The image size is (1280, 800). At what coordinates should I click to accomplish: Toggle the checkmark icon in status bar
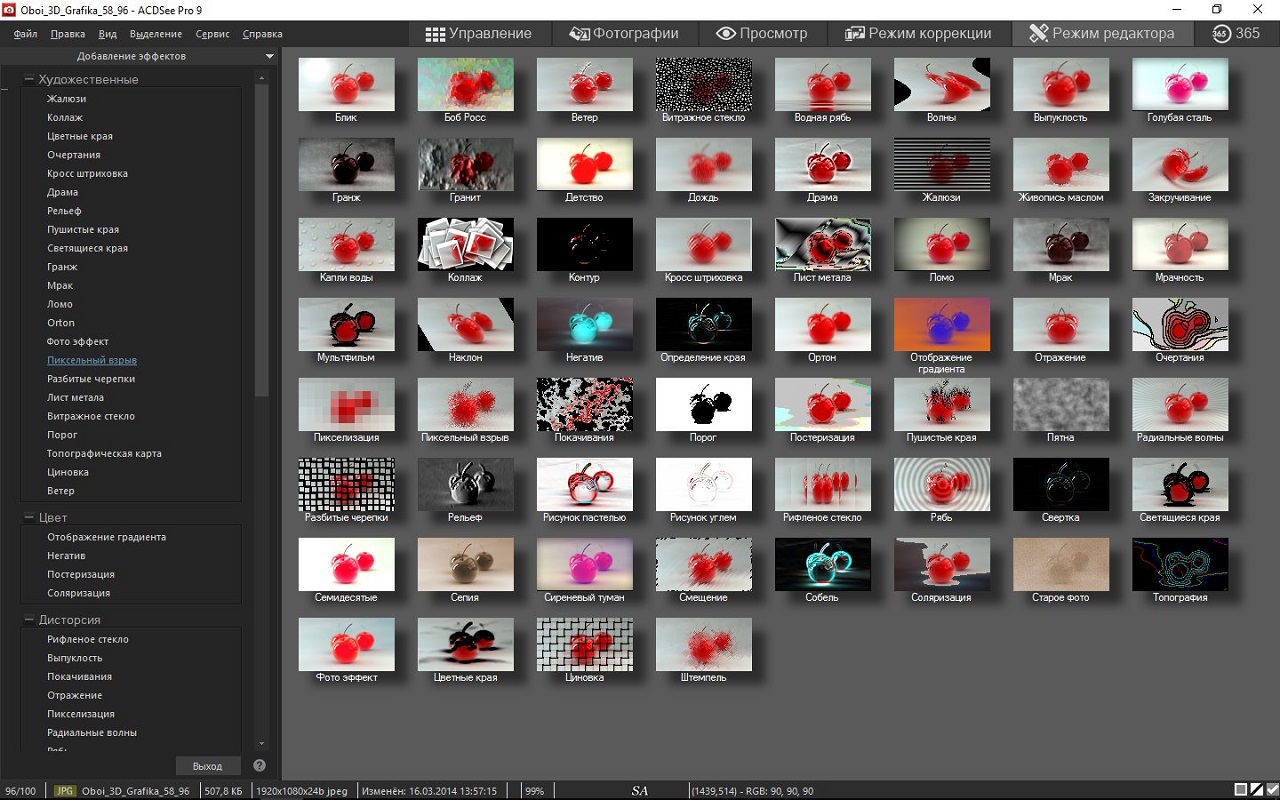(x=1271, y=790)
